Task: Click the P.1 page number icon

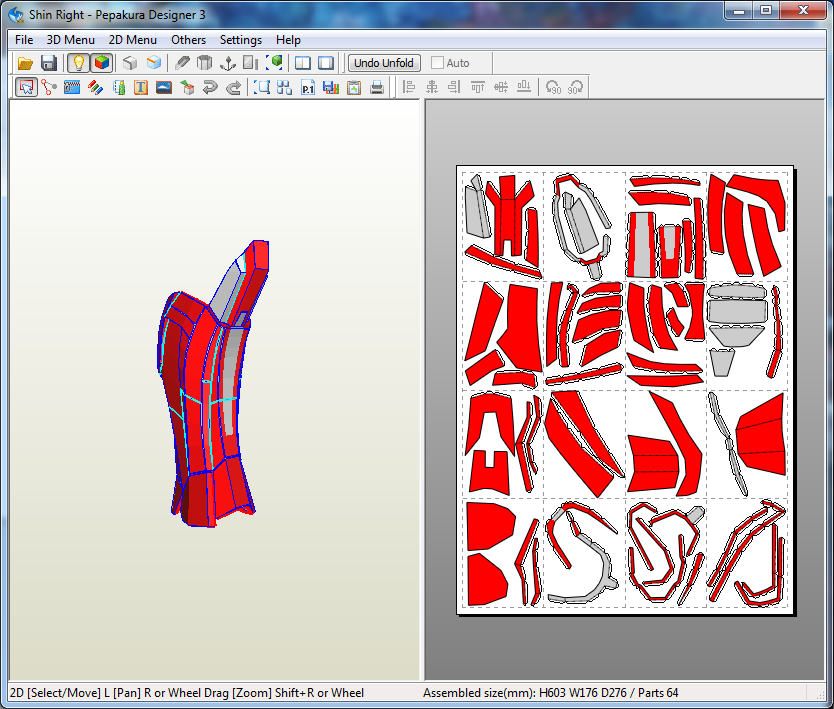Action: [x=308, y=87]
